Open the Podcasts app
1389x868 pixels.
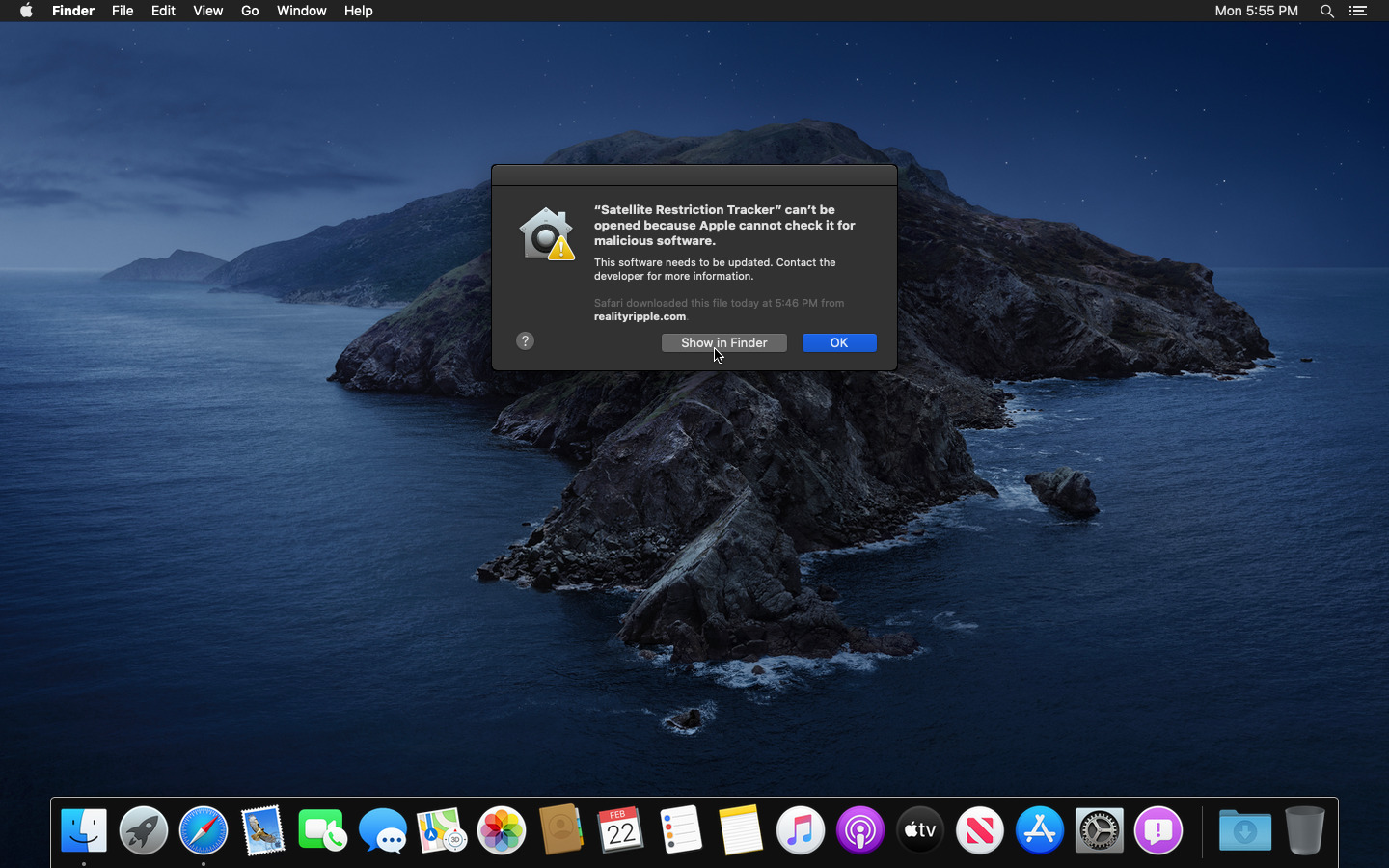[860, 829]
